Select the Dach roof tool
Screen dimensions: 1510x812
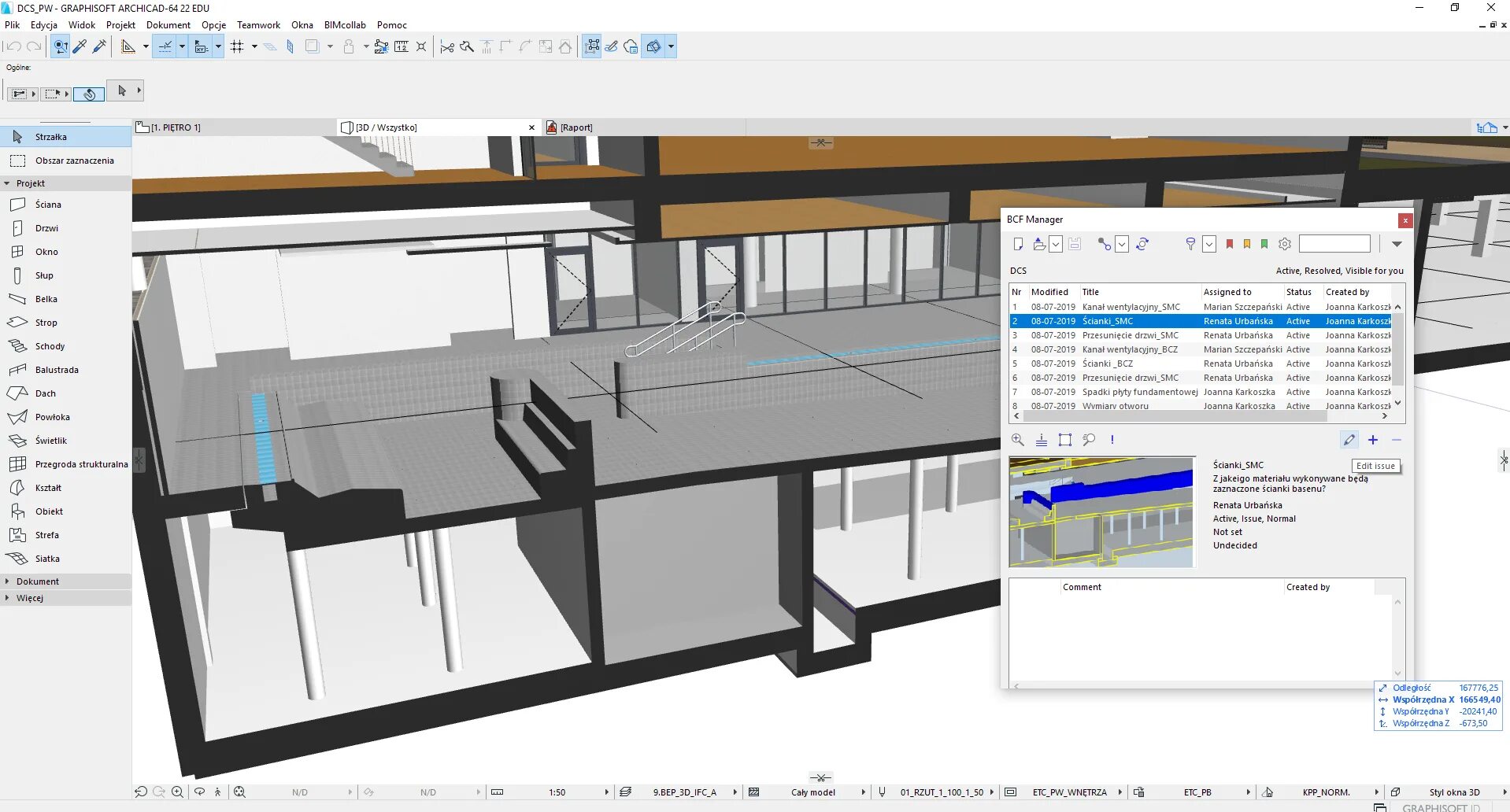tap(65, 393)
